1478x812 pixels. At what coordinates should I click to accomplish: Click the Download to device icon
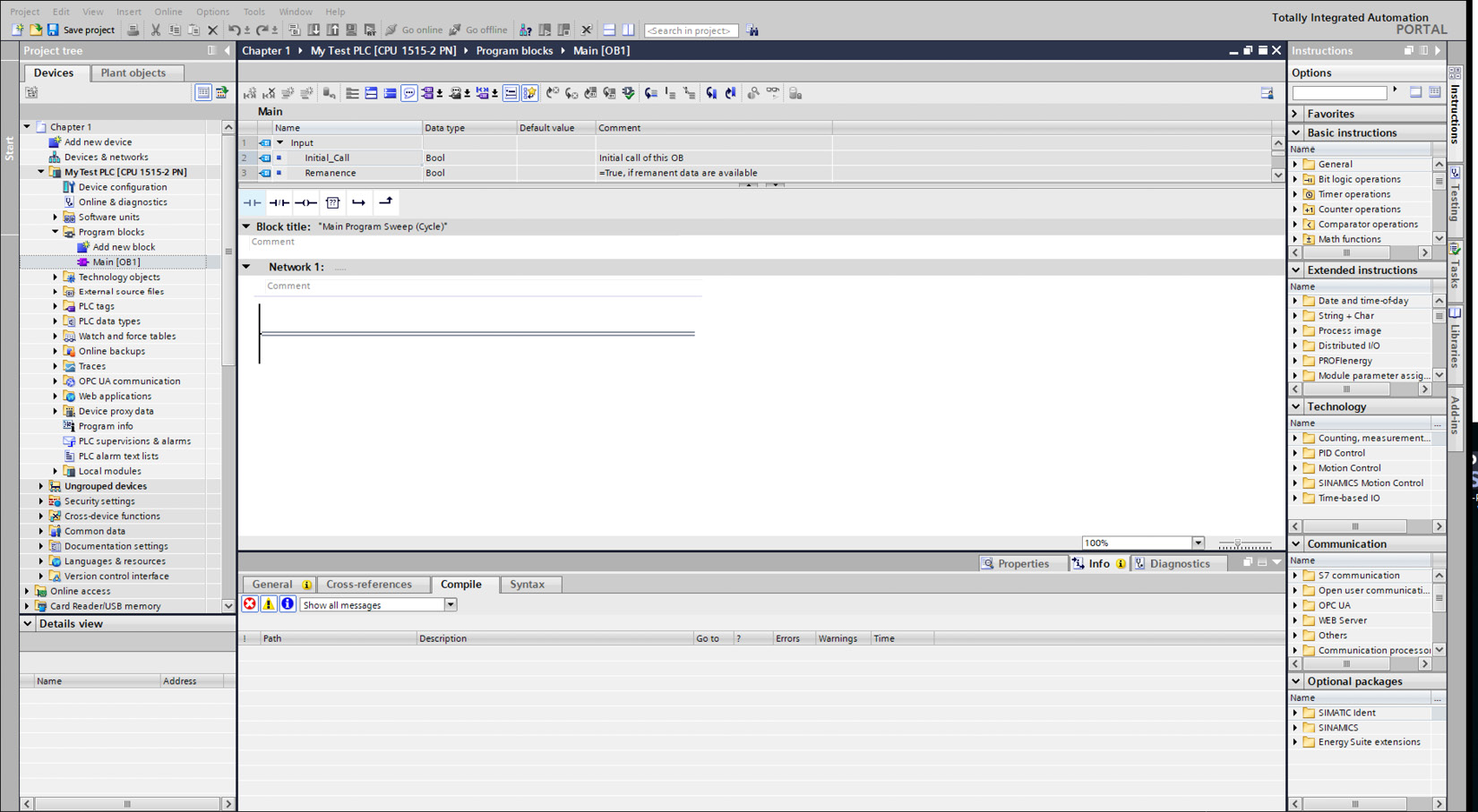pos(314,30)
